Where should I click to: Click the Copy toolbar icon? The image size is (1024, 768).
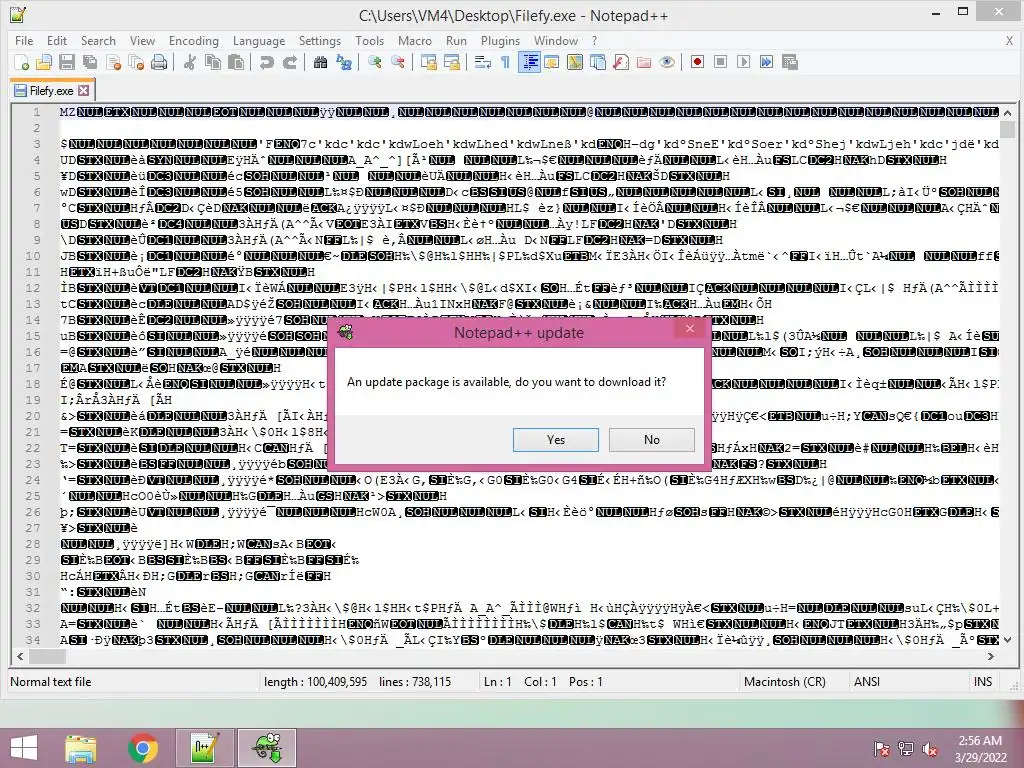pos(213,62)
